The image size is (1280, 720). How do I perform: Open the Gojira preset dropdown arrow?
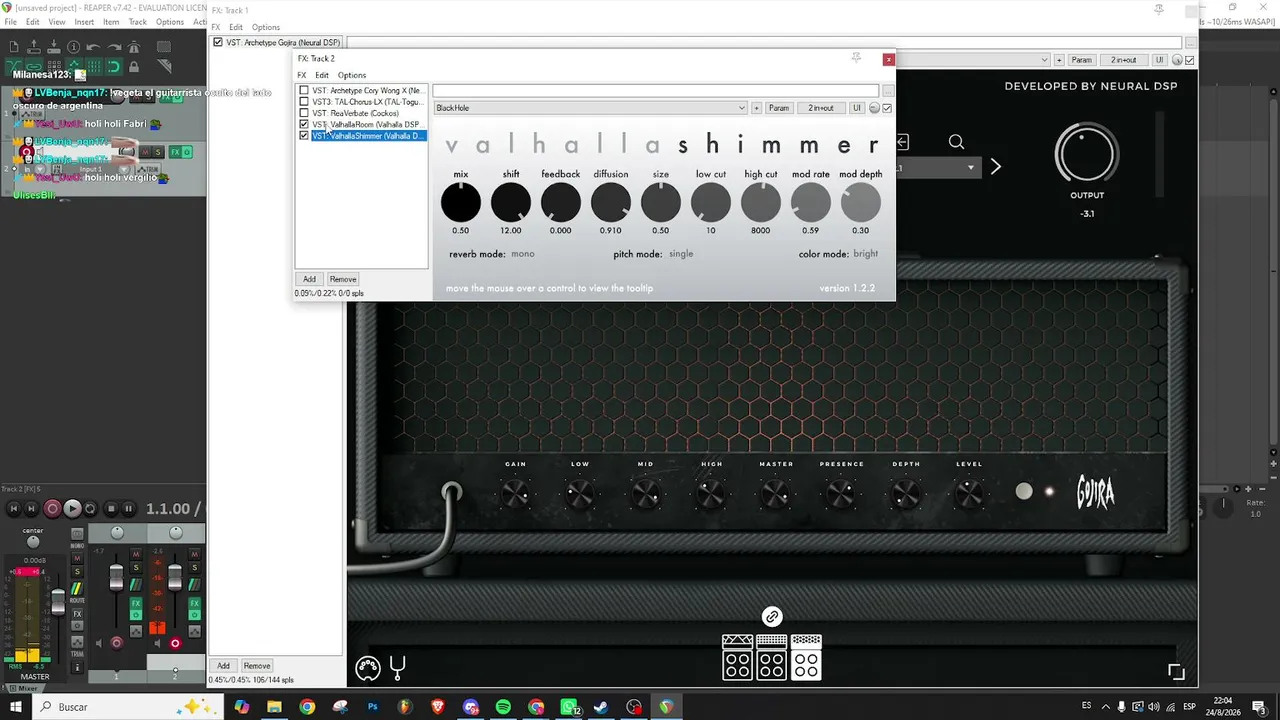tap(971, 168)
